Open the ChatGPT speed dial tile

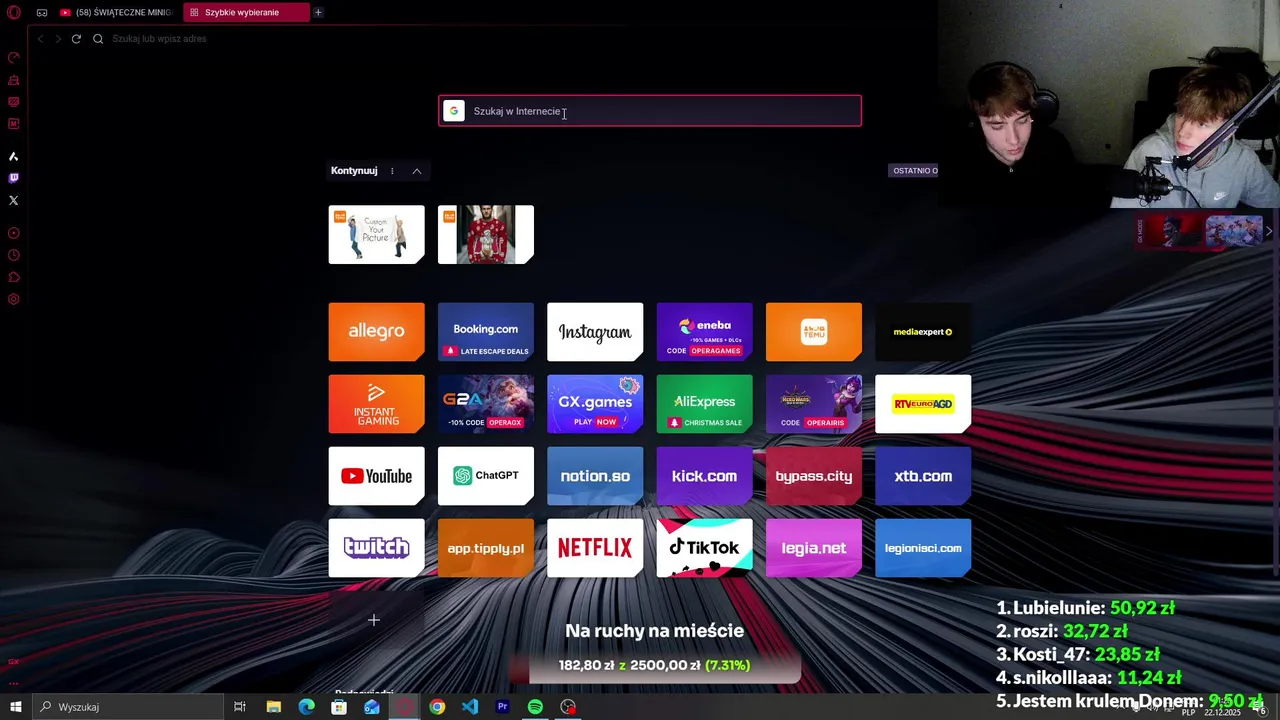[486, 476]
